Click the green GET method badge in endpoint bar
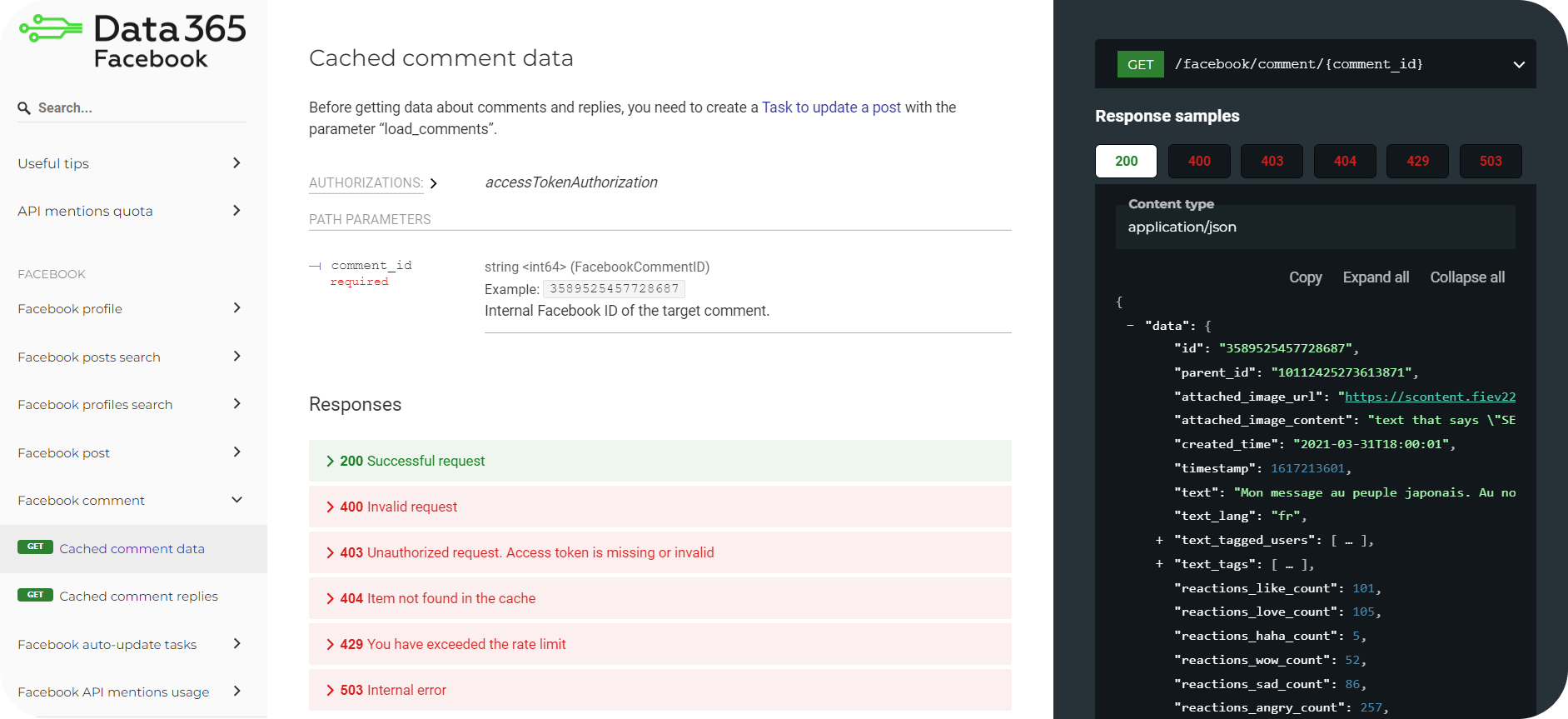 (x=1140, y=64)
